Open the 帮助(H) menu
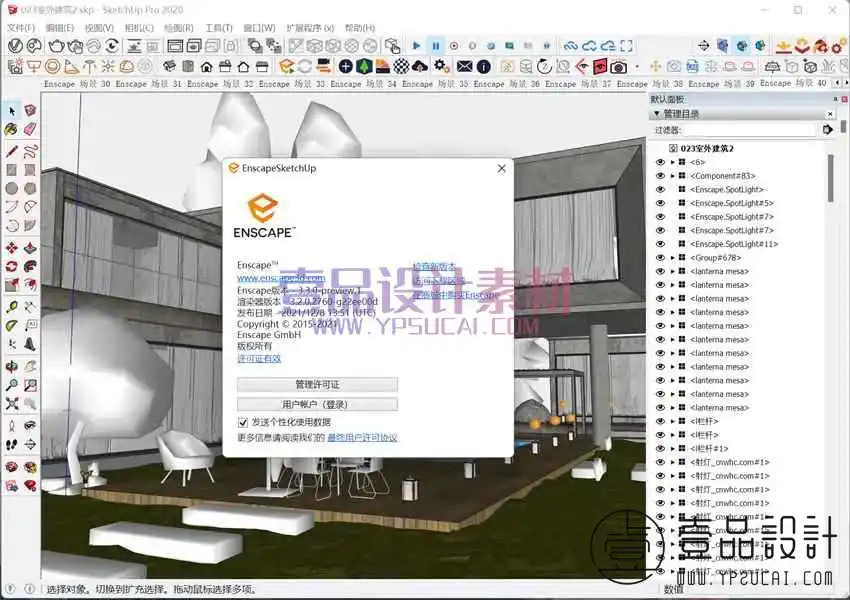This screenshot has width=850, height=600. pyautogui.click(x=360, y=28)
